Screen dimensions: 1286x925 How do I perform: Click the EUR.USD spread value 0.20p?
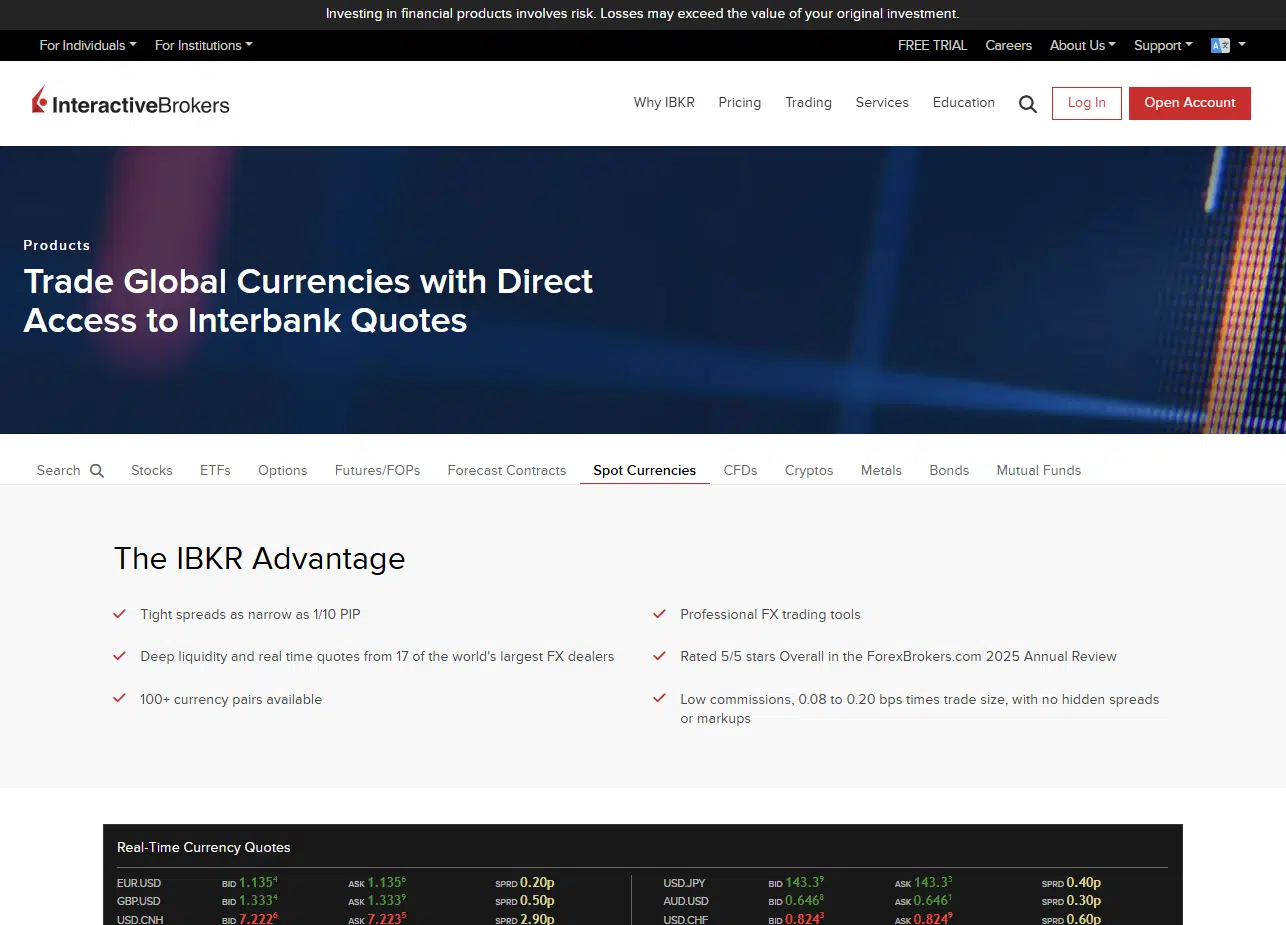click(537, 883)
